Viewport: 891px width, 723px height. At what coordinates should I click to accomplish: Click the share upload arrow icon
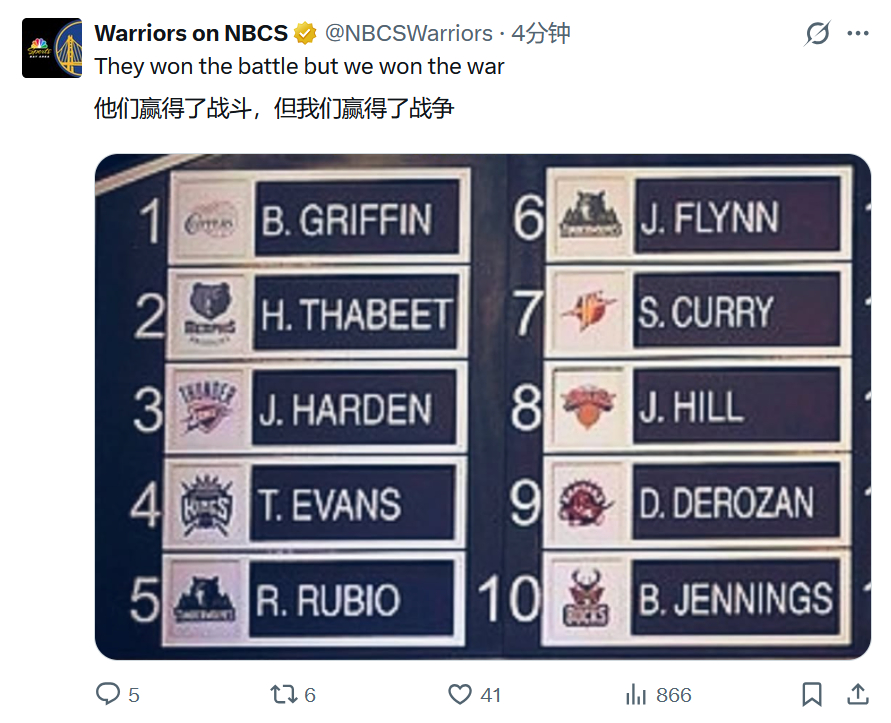coord(858,694)
